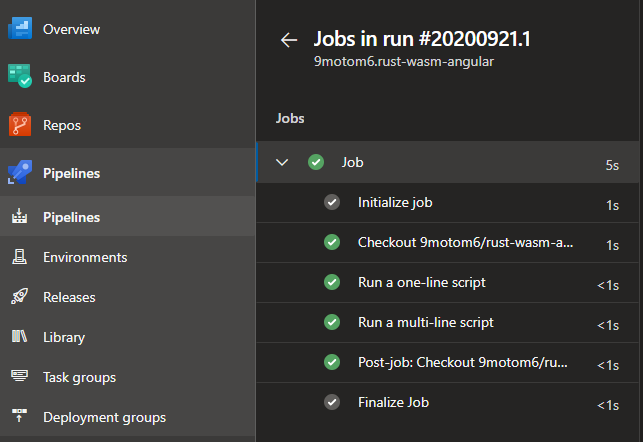Screen dimensions: 643x442
Task: Click status icon for Post-job Checkout
Action: [x=332, y=362]
